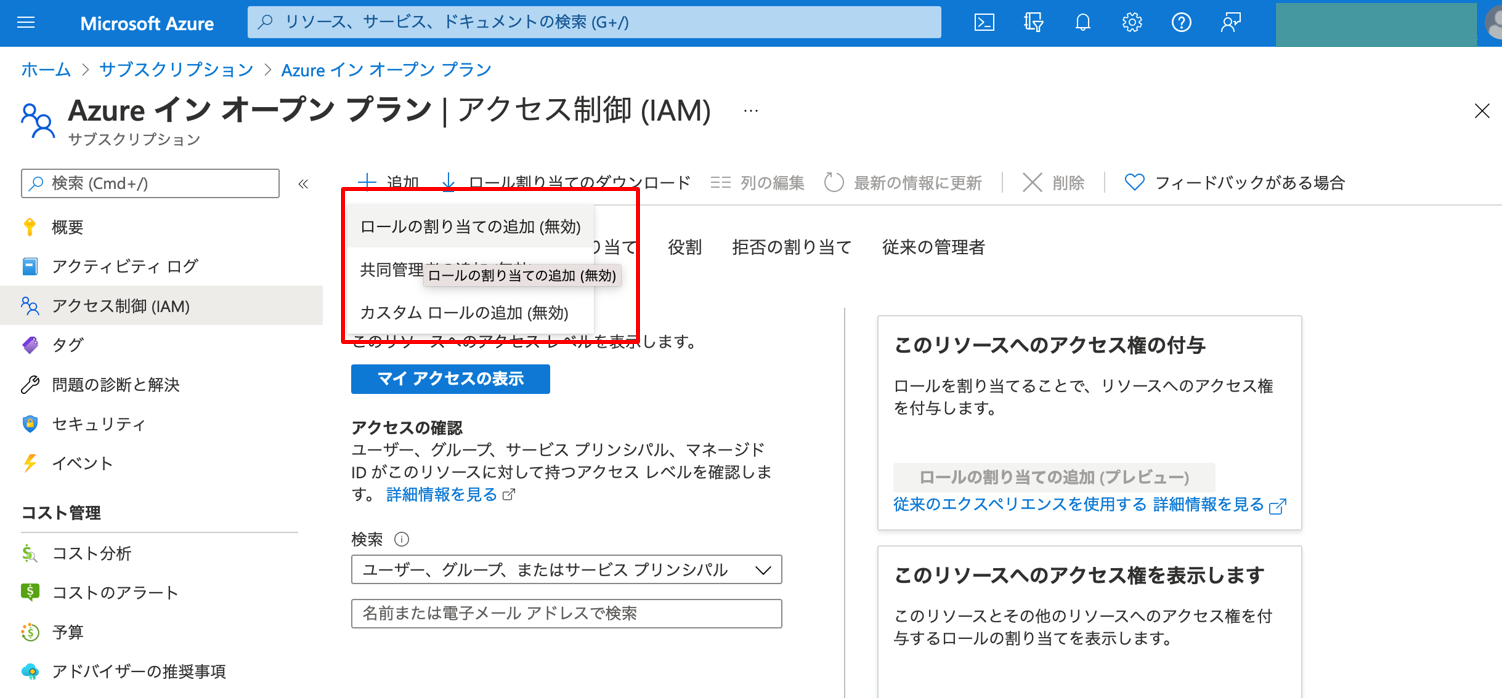Focus the 名前または電子メール アドレスで検索 field
This screenshot has height=698, width=1502.
click(x=566, y=613)
